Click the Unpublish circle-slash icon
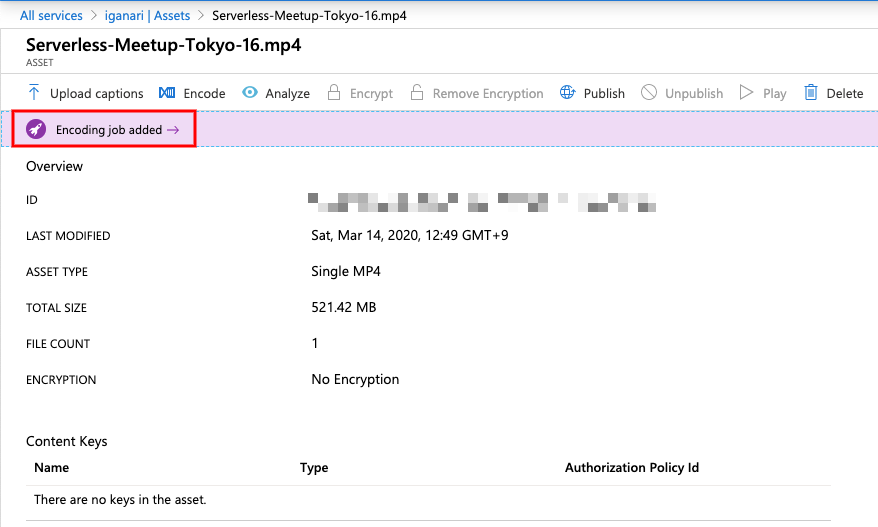 click(x=649, y=92)
